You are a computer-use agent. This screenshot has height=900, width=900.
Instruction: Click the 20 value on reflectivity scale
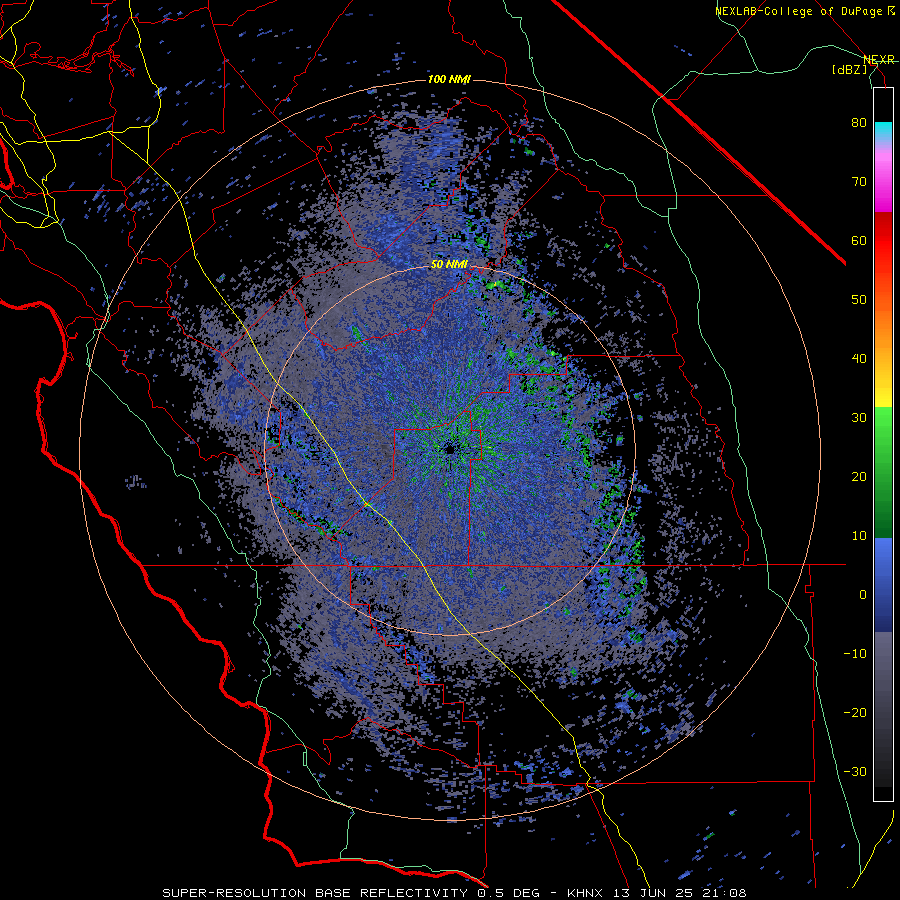[x=859, y=477]
